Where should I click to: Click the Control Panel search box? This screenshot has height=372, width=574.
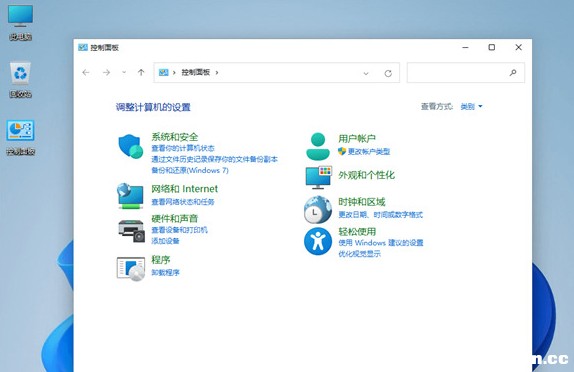[x=465, y=72]
